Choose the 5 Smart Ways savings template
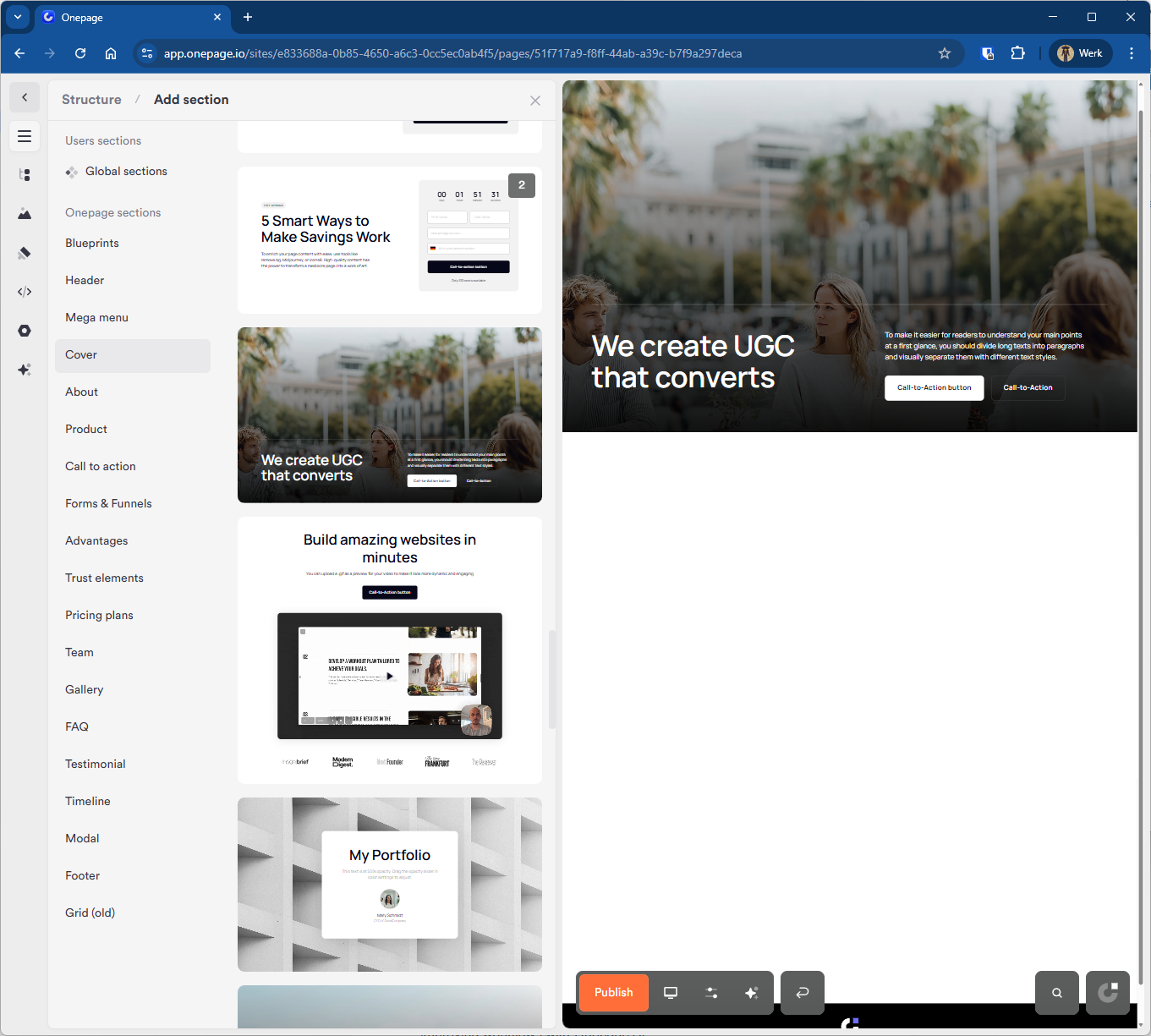The height and width of the screenshot is (1036, 1151). point(390,240)
